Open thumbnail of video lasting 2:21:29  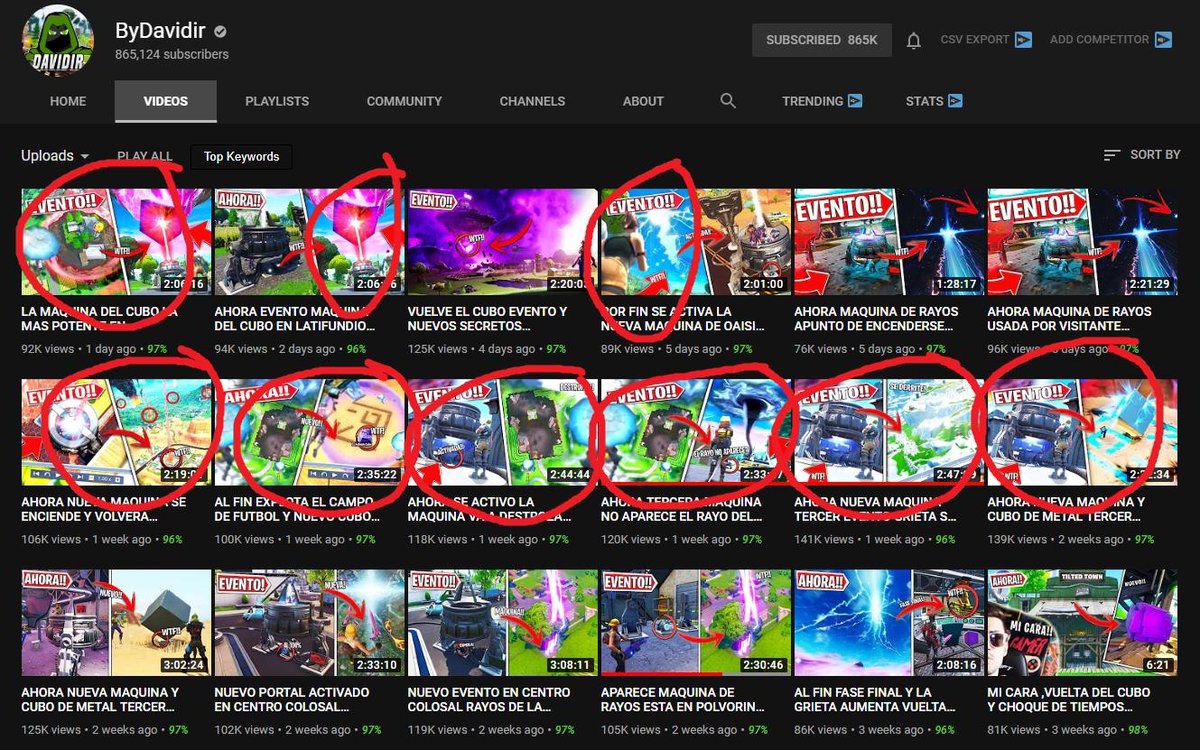coord(1081,242)
